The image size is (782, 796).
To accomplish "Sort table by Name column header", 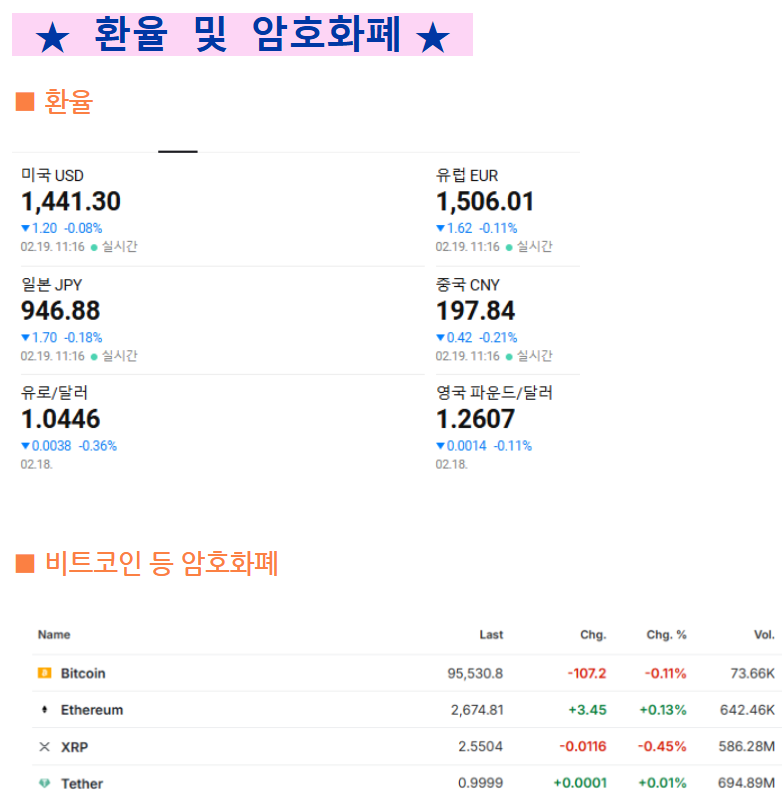I will (x=54, y=635).
